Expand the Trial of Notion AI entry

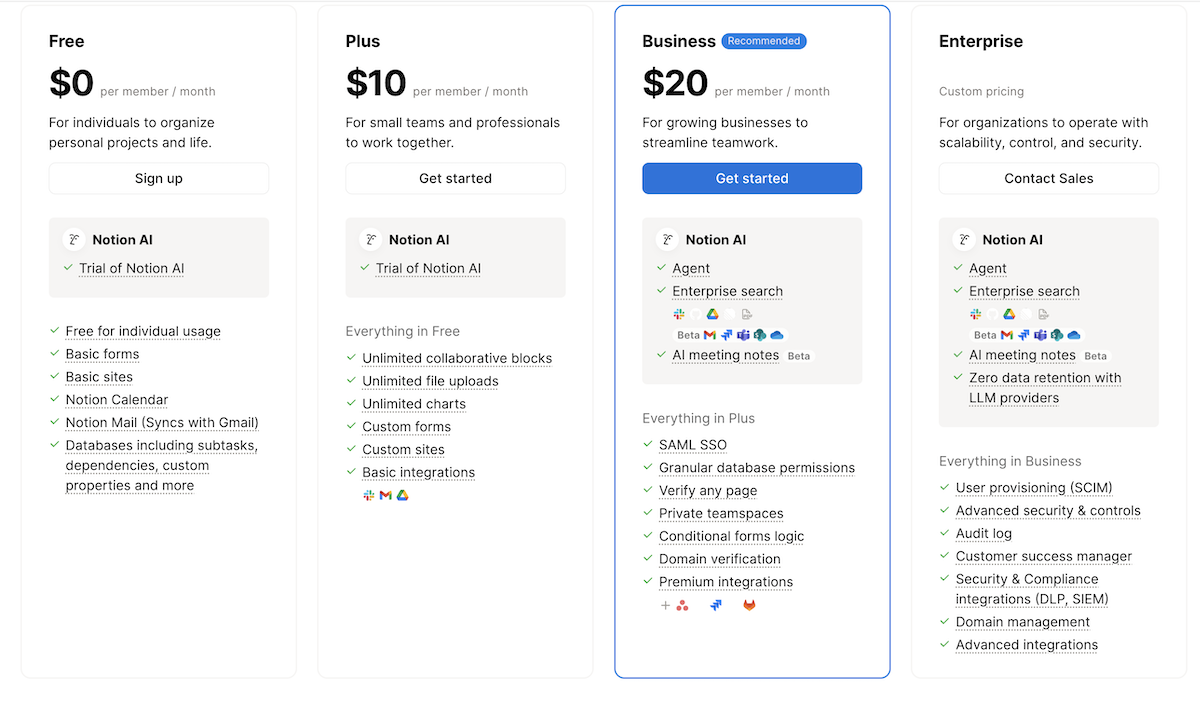click(x=131, y=268)
